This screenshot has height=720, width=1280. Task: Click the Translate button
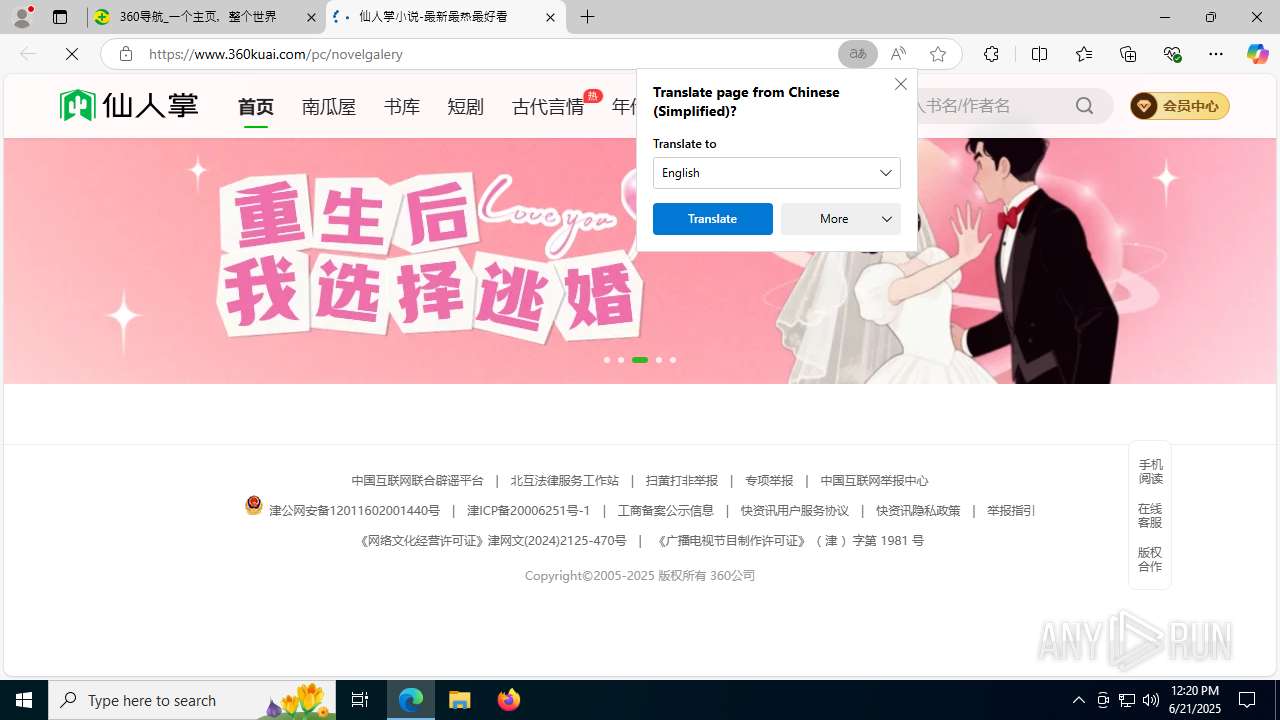713,219
